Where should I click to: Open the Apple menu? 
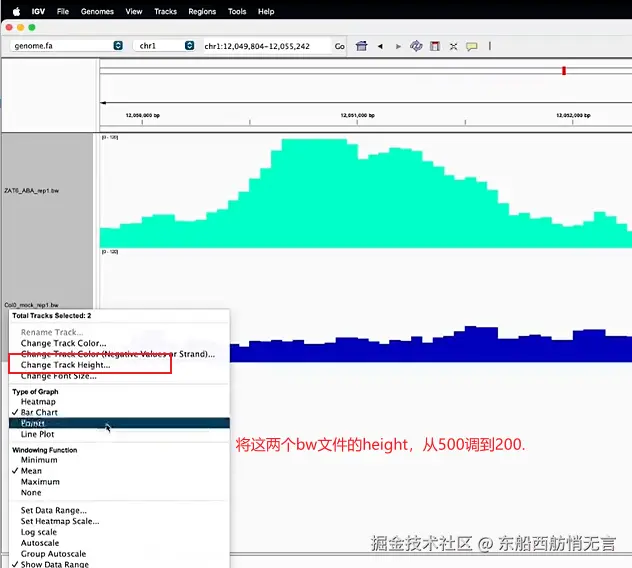(x=16, y=11)
